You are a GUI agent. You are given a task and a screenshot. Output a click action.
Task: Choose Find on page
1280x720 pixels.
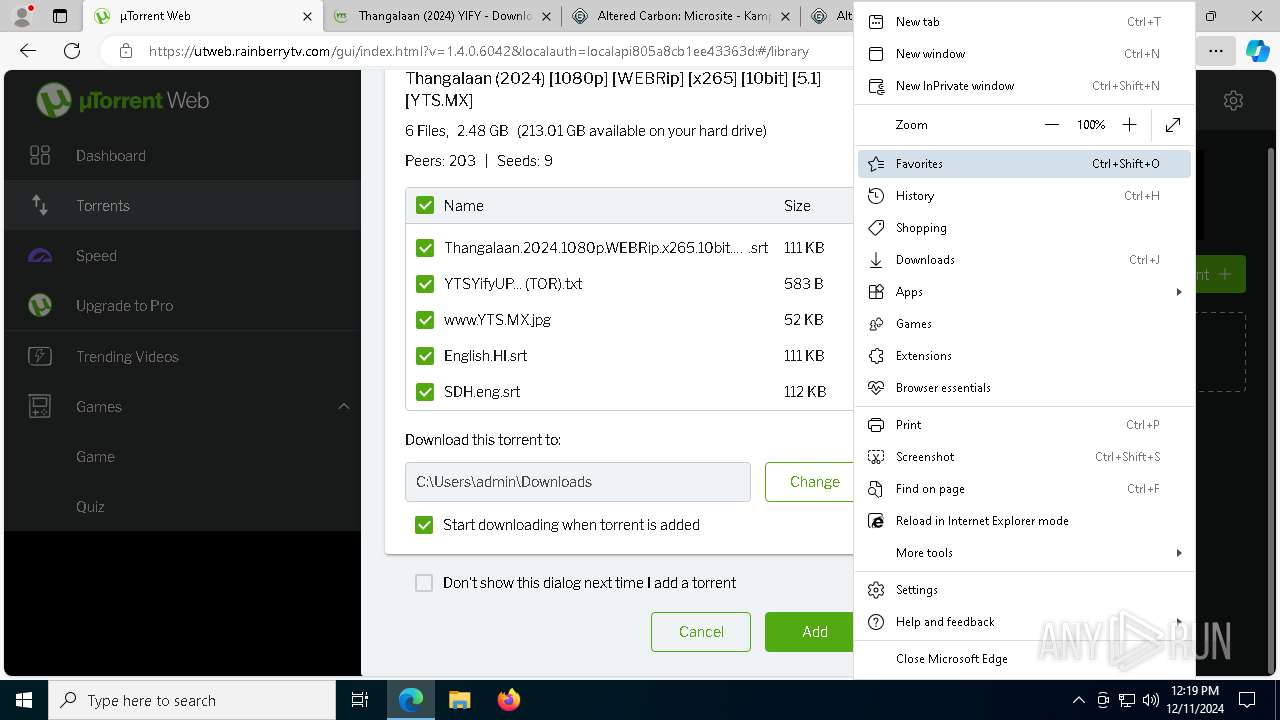pos(1024,488)
